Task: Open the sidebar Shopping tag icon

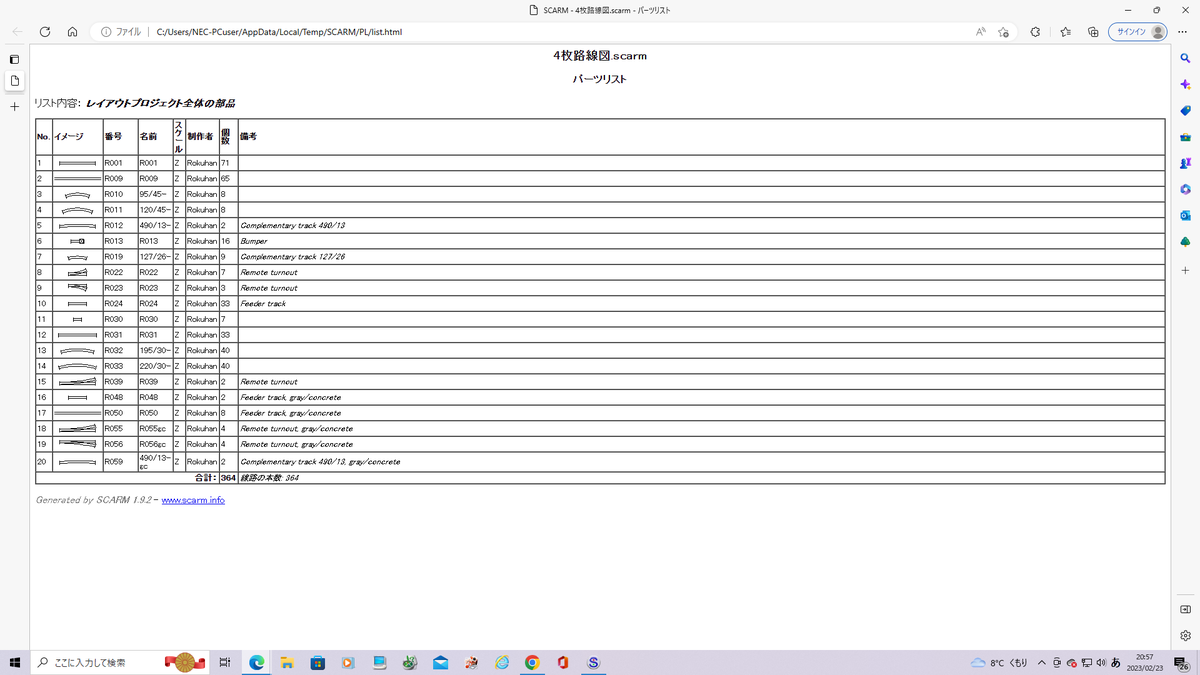Action: (1185, 111)
